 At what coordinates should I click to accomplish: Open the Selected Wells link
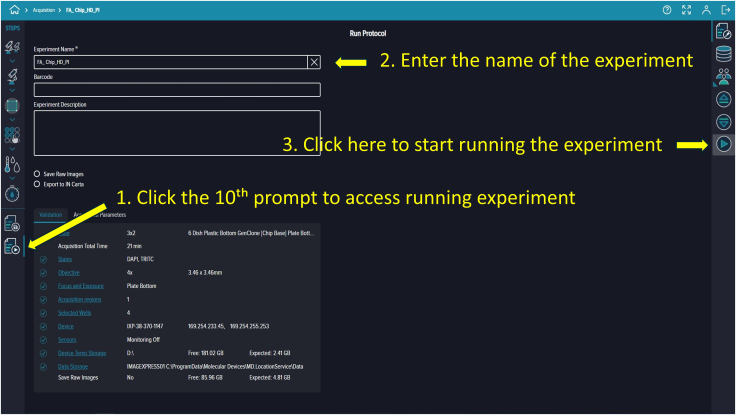coord(74,313)
